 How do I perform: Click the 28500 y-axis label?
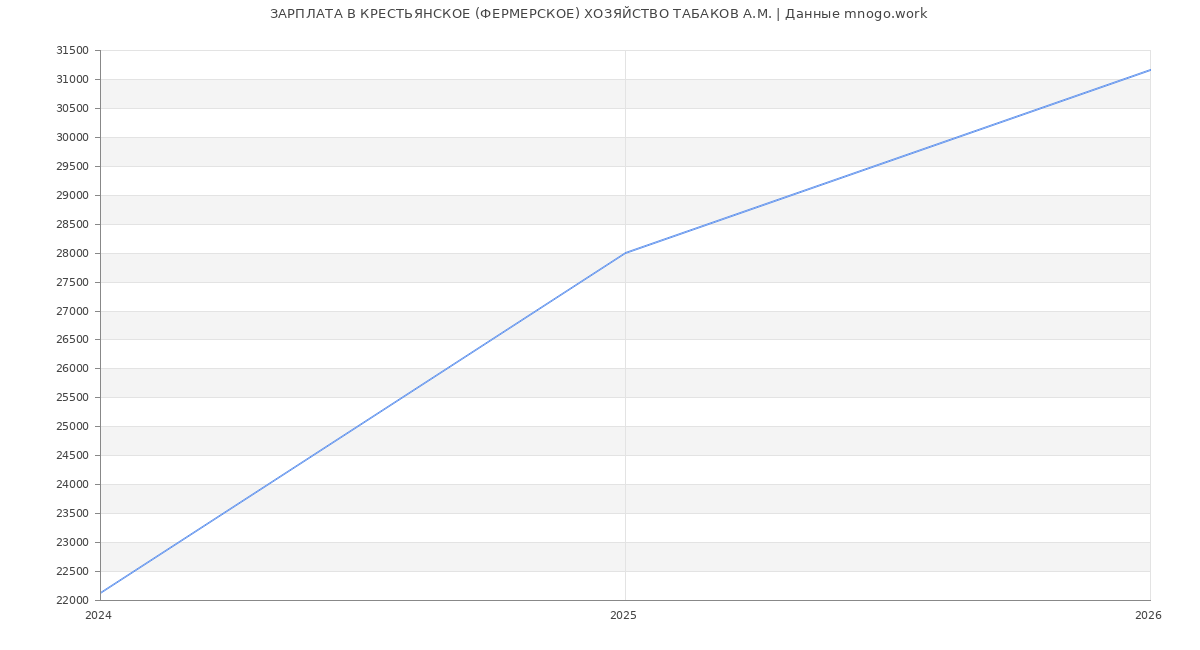coord(72,225)
